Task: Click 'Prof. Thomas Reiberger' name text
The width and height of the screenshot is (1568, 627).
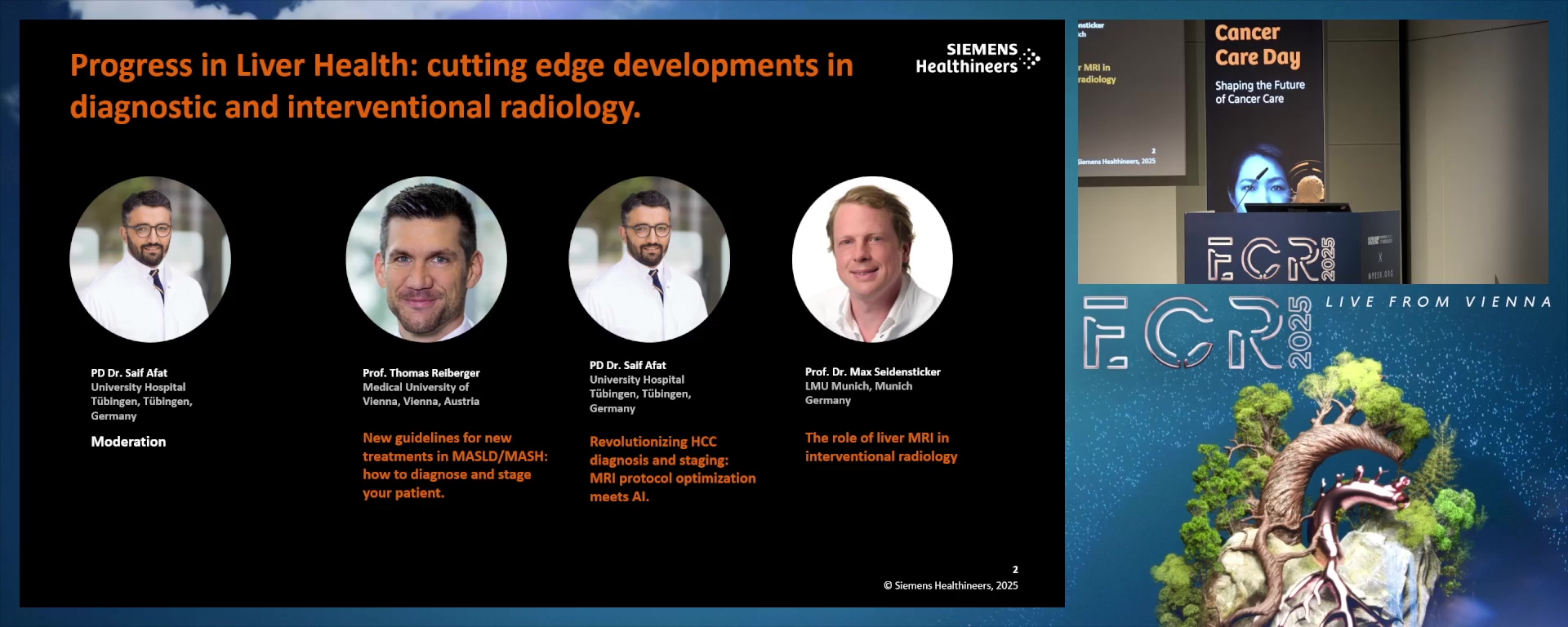Action: [x=421, y=373]
